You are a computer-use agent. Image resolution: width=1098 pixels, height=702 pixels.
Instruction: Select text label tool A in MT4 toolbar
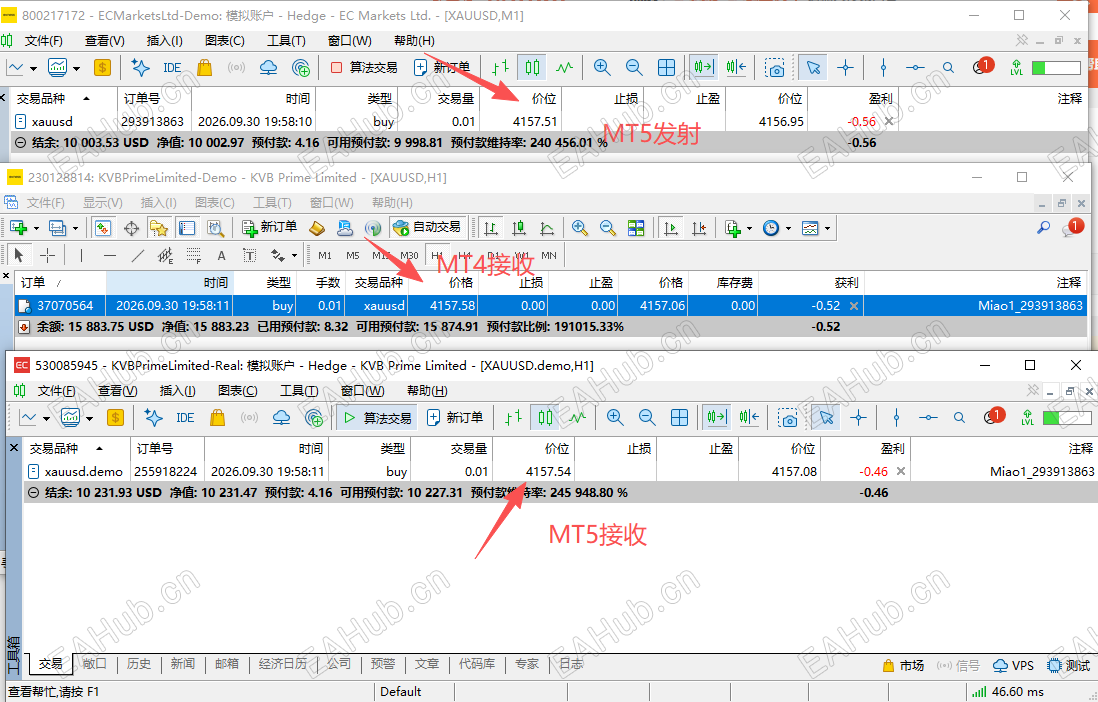point(221,256)
